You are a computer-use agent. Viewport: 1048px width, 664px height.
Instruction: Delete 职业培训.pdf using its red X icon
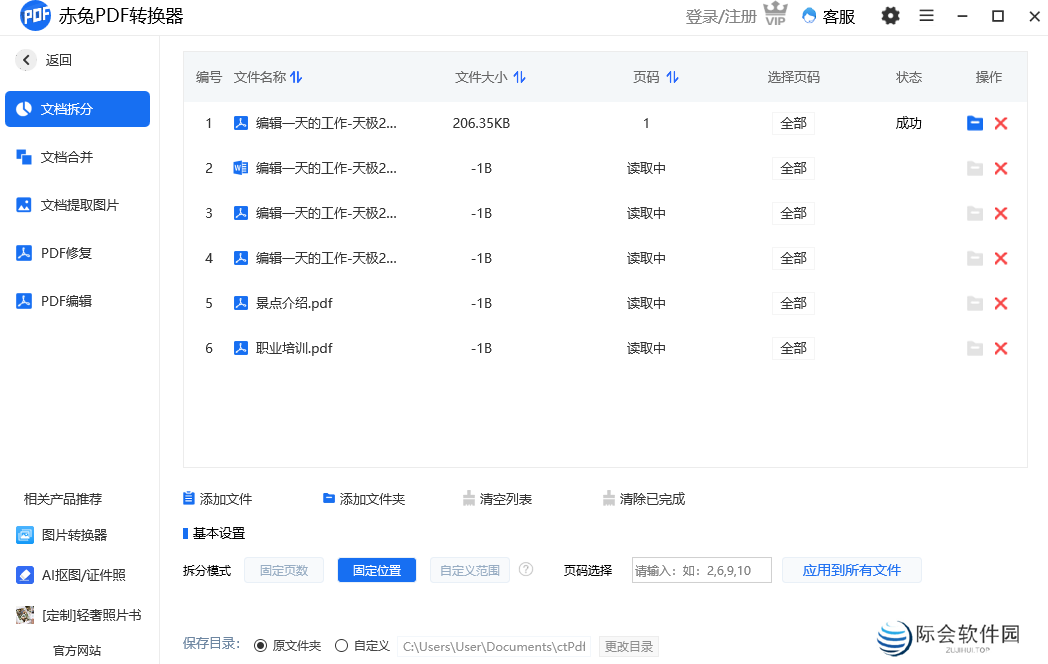(1001, 348)
